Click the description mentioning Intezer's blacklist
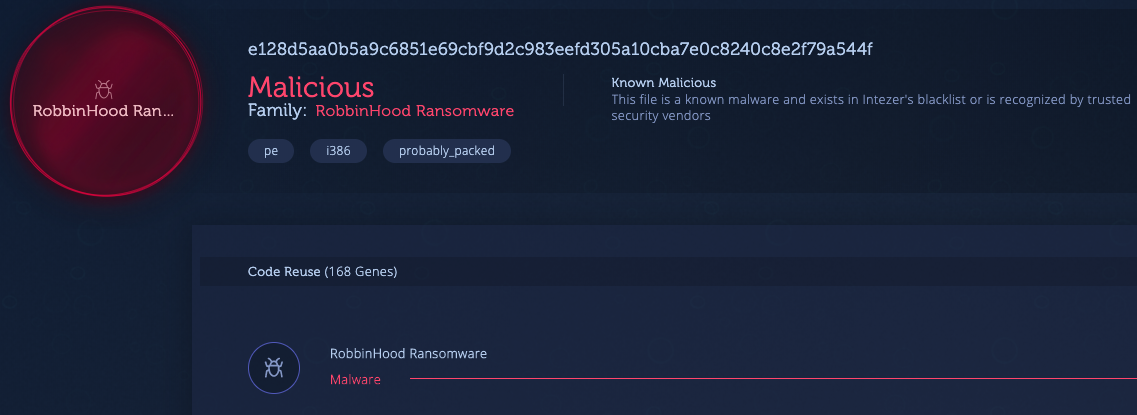The height and width of the screenshot is (415, 1137). point(870,100)
